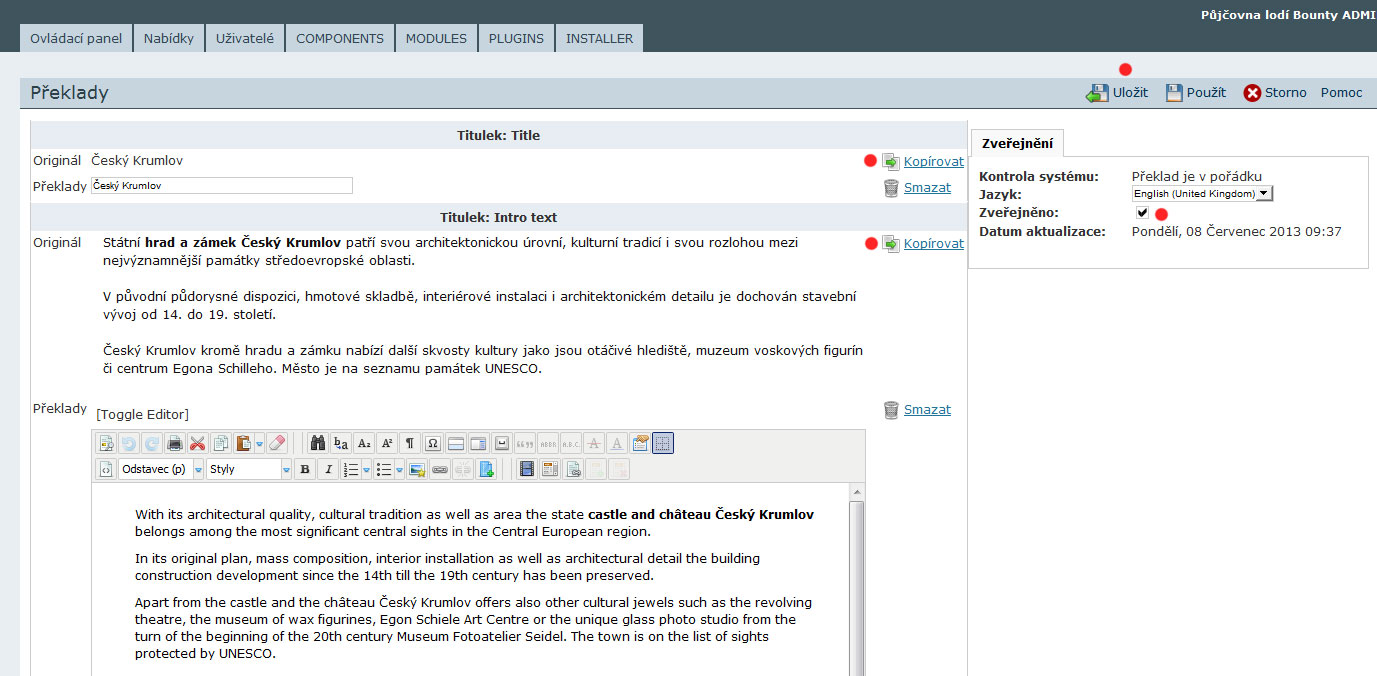Screen dimensions: 1377x676
Task: Toggle visible paragraph marks
Action: [410, 443]
